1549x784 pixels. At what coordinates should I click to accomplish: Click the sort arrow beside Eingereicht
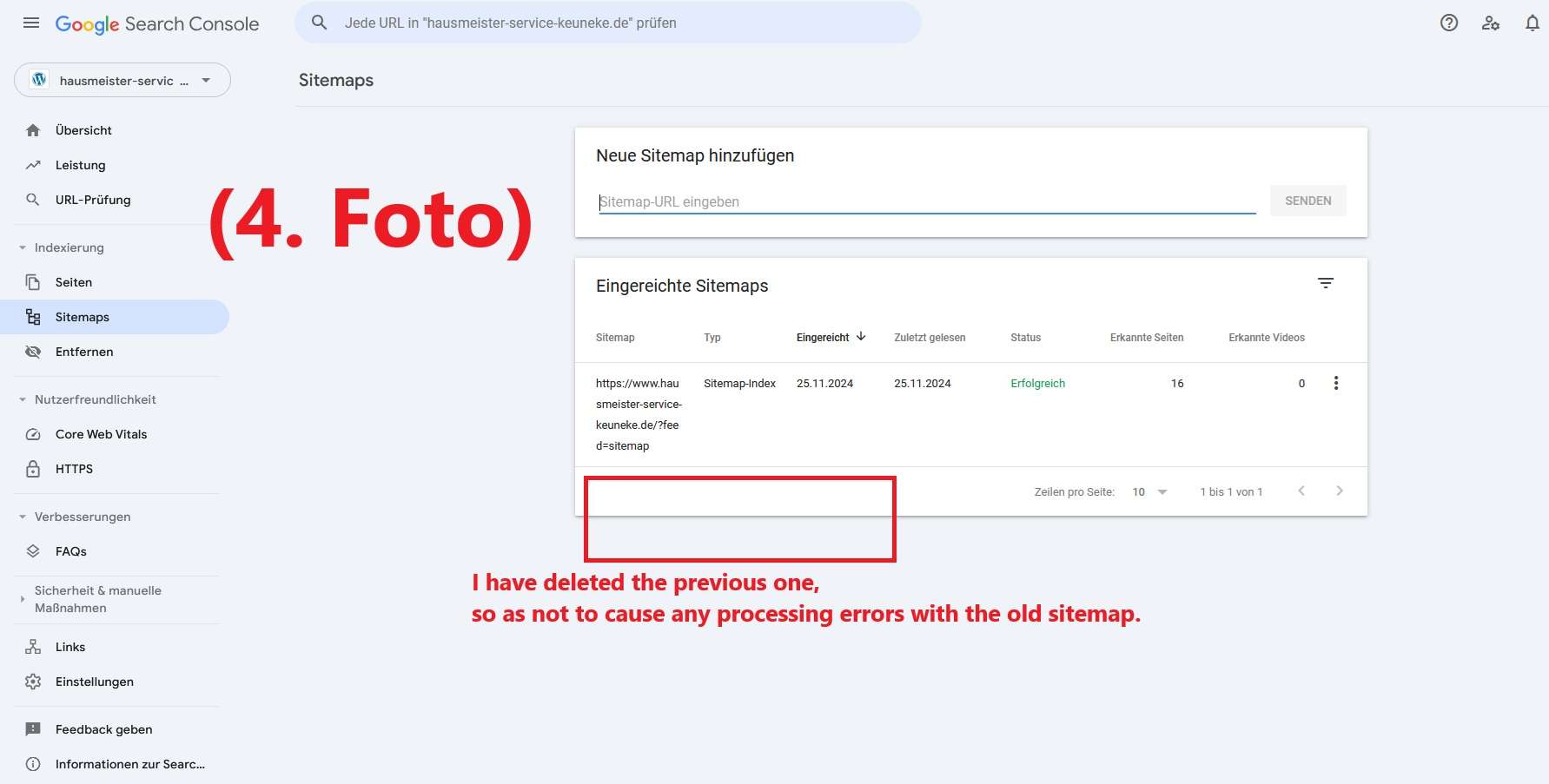(x=861, y=337)
